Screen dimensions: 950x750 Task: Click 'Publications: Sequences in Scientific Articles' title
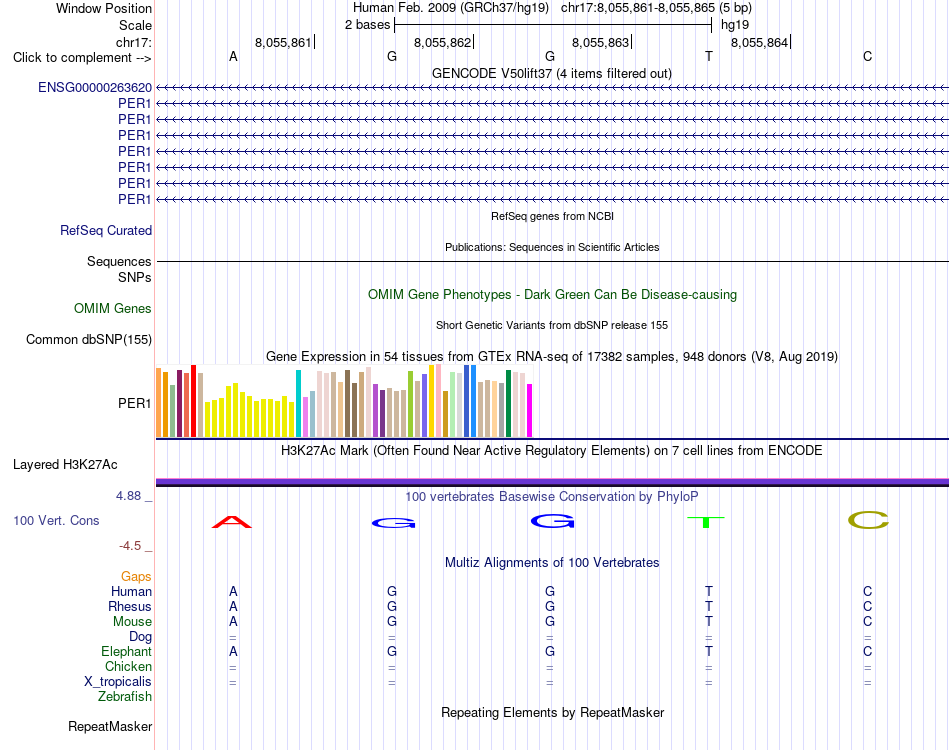(x=552, y=247)
